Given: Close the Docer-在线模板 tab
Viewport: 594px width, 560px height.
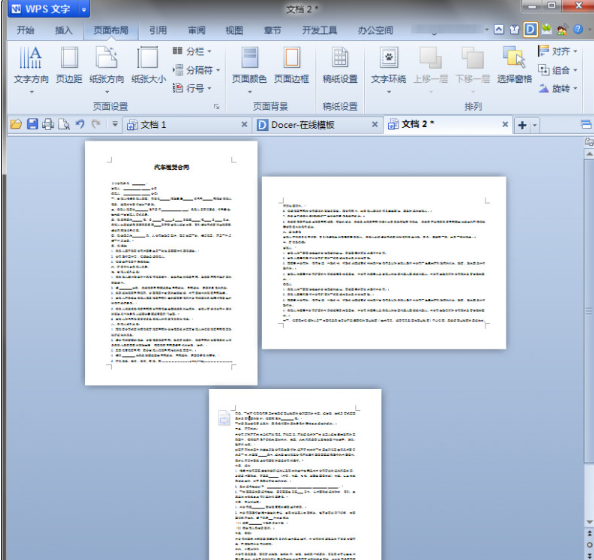Looking at the screenshot, I should coord(375,124).
